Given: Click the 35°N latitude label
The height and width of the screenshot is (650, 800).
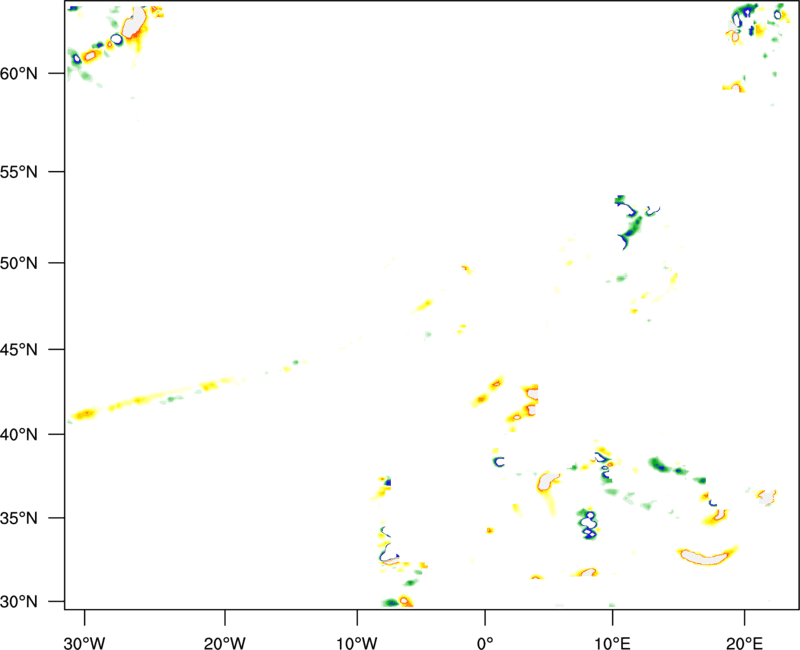Looking at the screenshot, I should (19, 518).
